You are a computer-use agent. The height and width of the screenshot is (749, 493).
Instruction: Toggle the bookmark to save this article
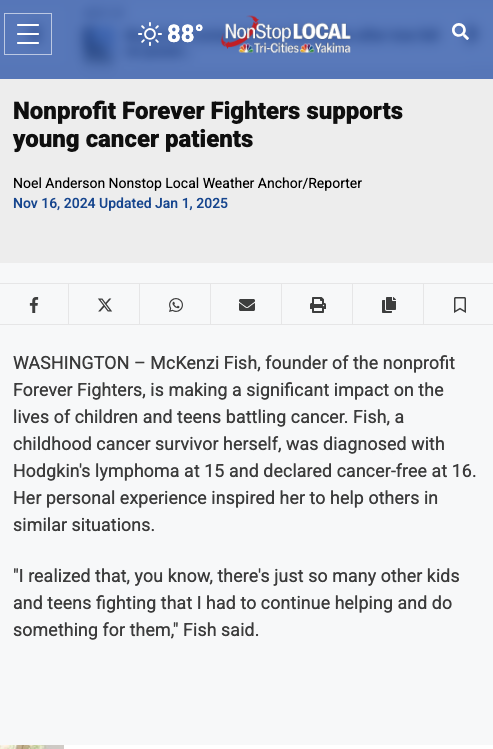[x=460, y=305]
